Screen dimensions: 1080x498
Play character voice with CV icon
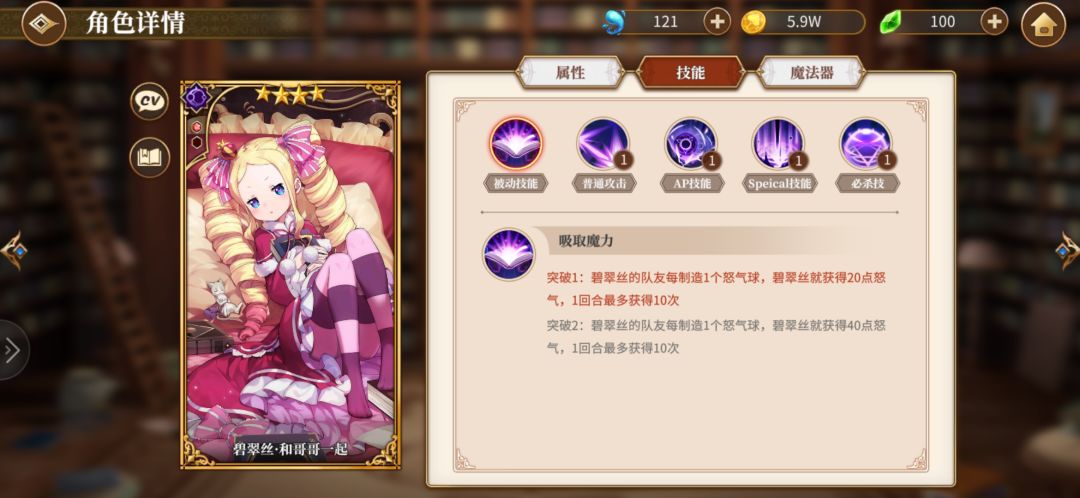point(149,102)
